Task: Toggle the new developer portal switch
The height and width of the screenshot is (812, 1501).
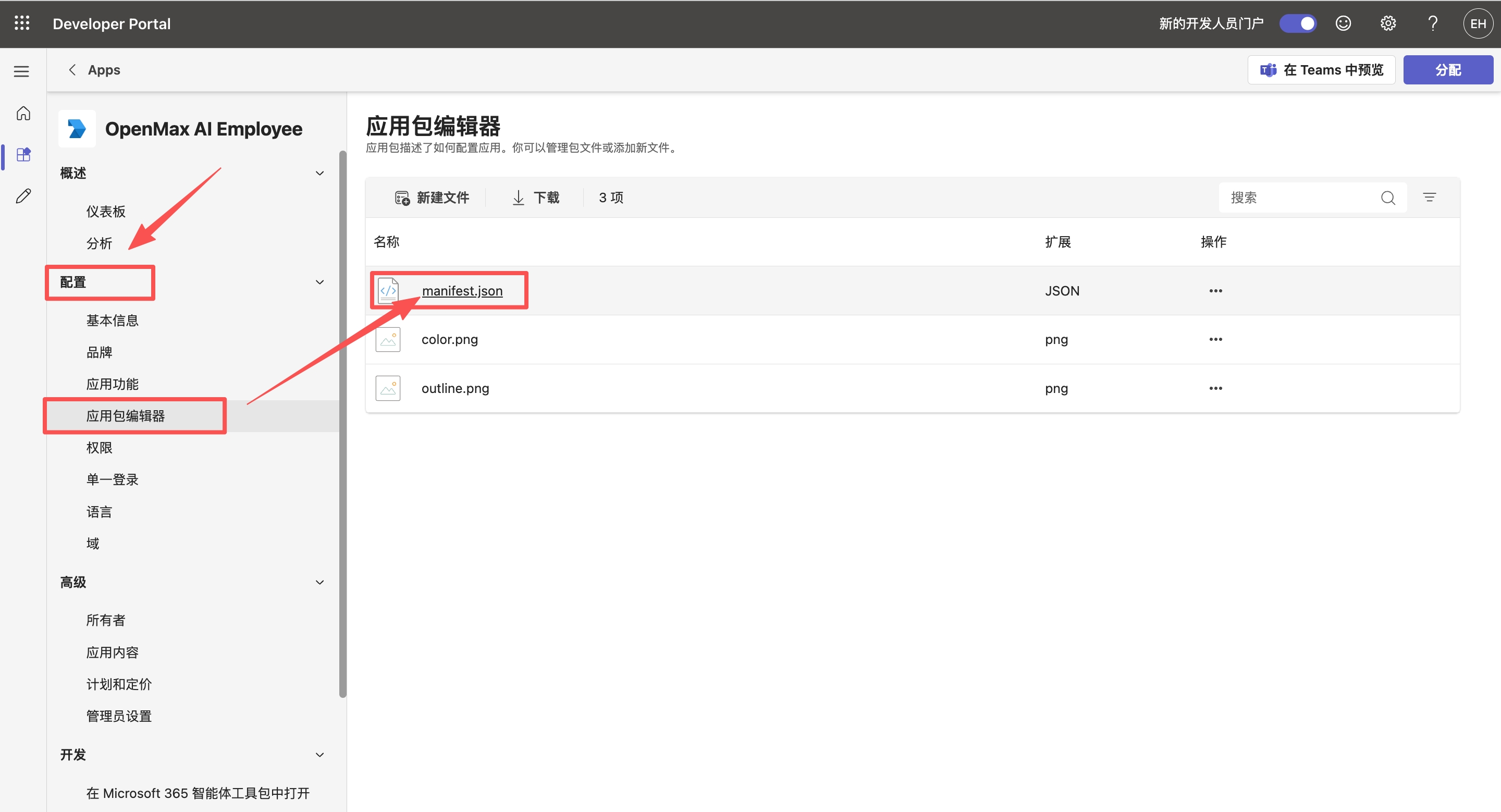Action: point(1298,23)
